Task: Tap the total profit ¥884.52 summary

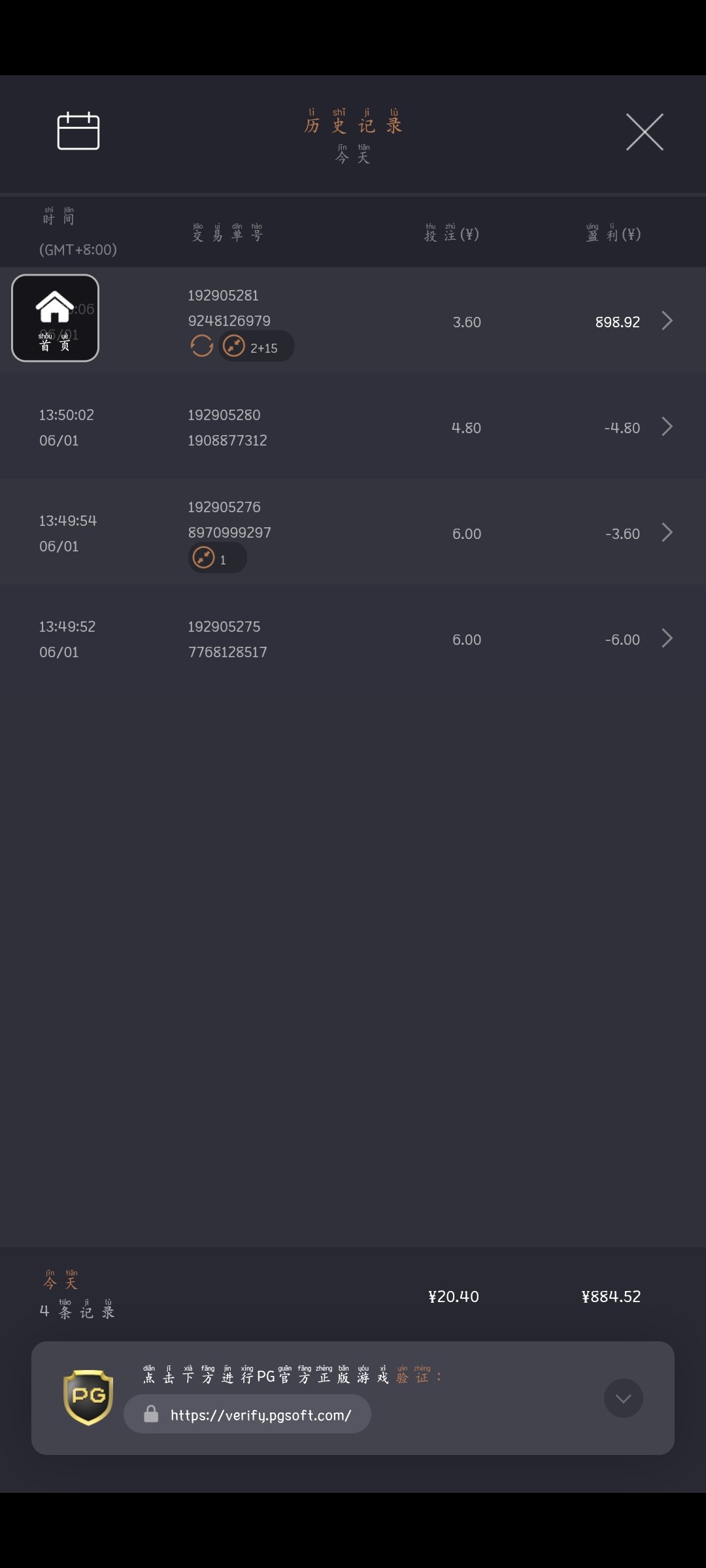Action: [611, 1296]
